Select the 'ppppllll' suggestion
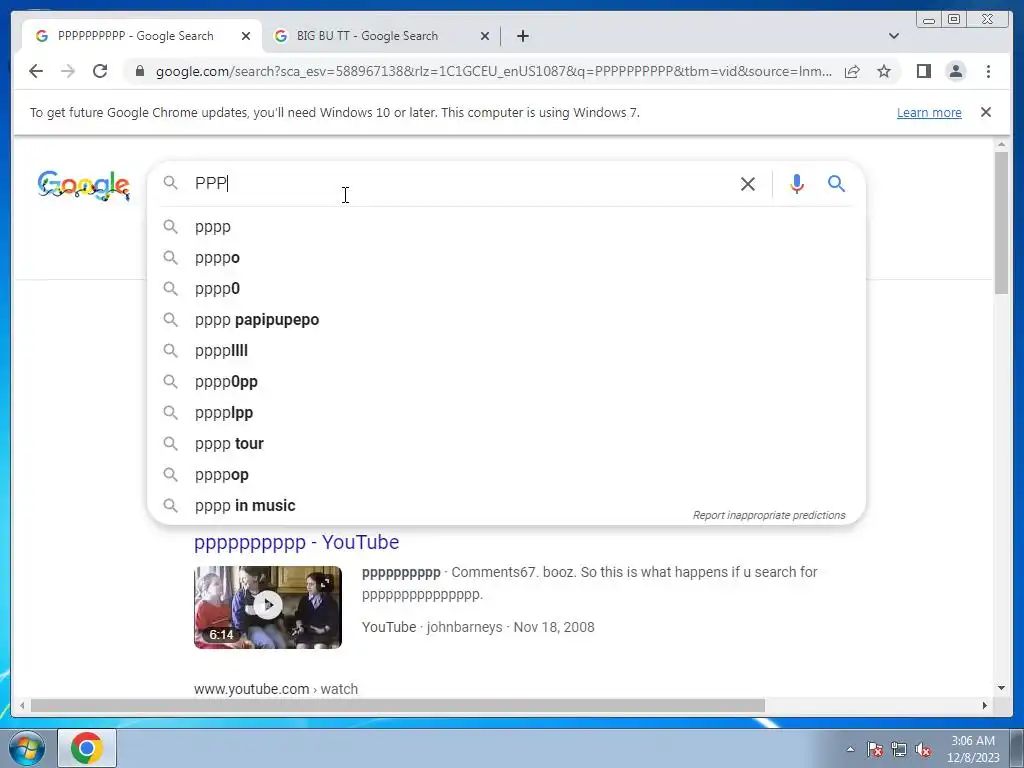The height and width of the screenshot is (768, 1024). 506,351
